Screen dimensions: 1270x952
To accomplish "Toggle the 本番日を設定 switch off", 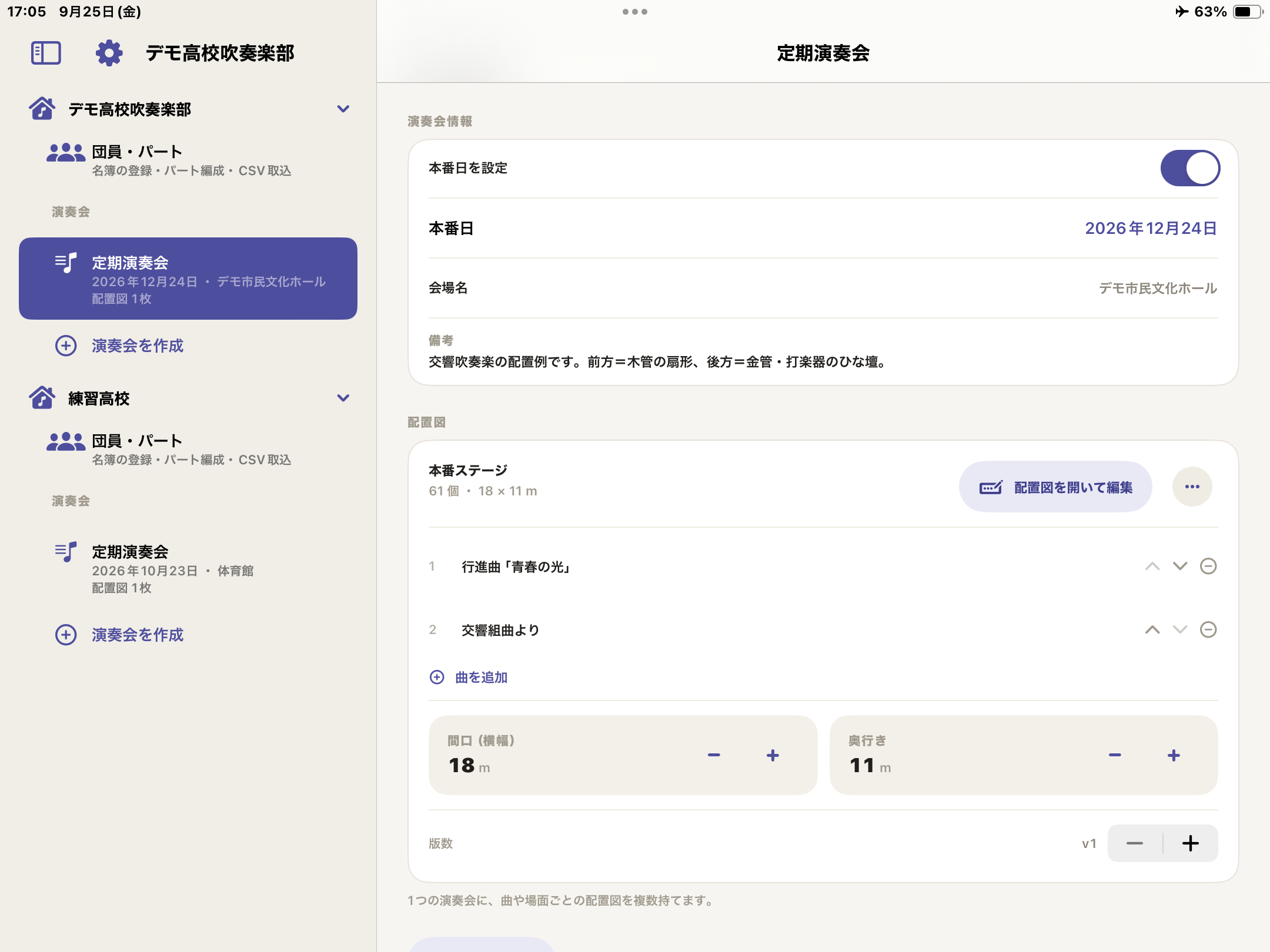I will pos(1190,168).
